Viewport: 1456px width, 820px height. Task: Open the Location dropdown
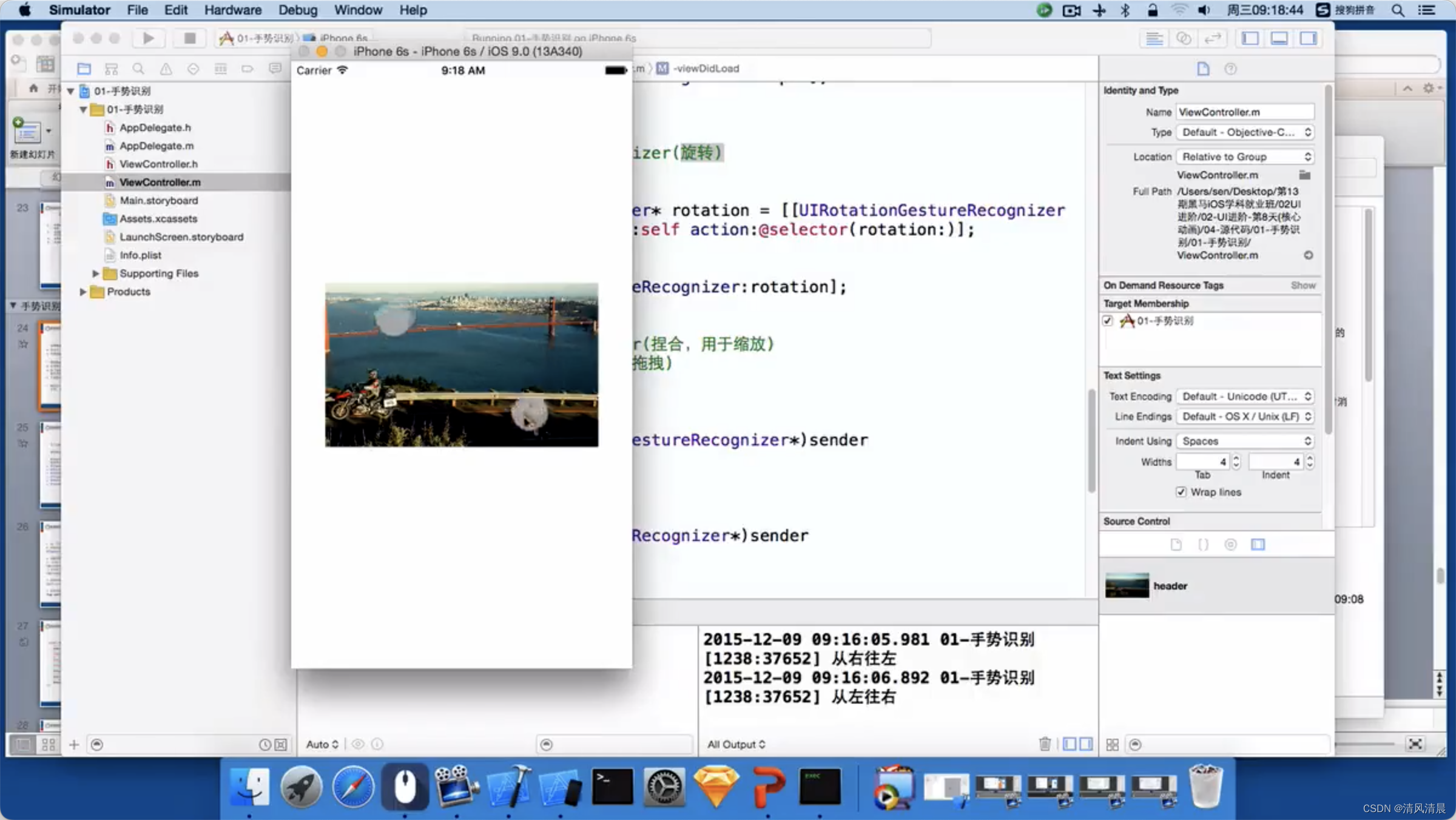tap(1245, 156)
